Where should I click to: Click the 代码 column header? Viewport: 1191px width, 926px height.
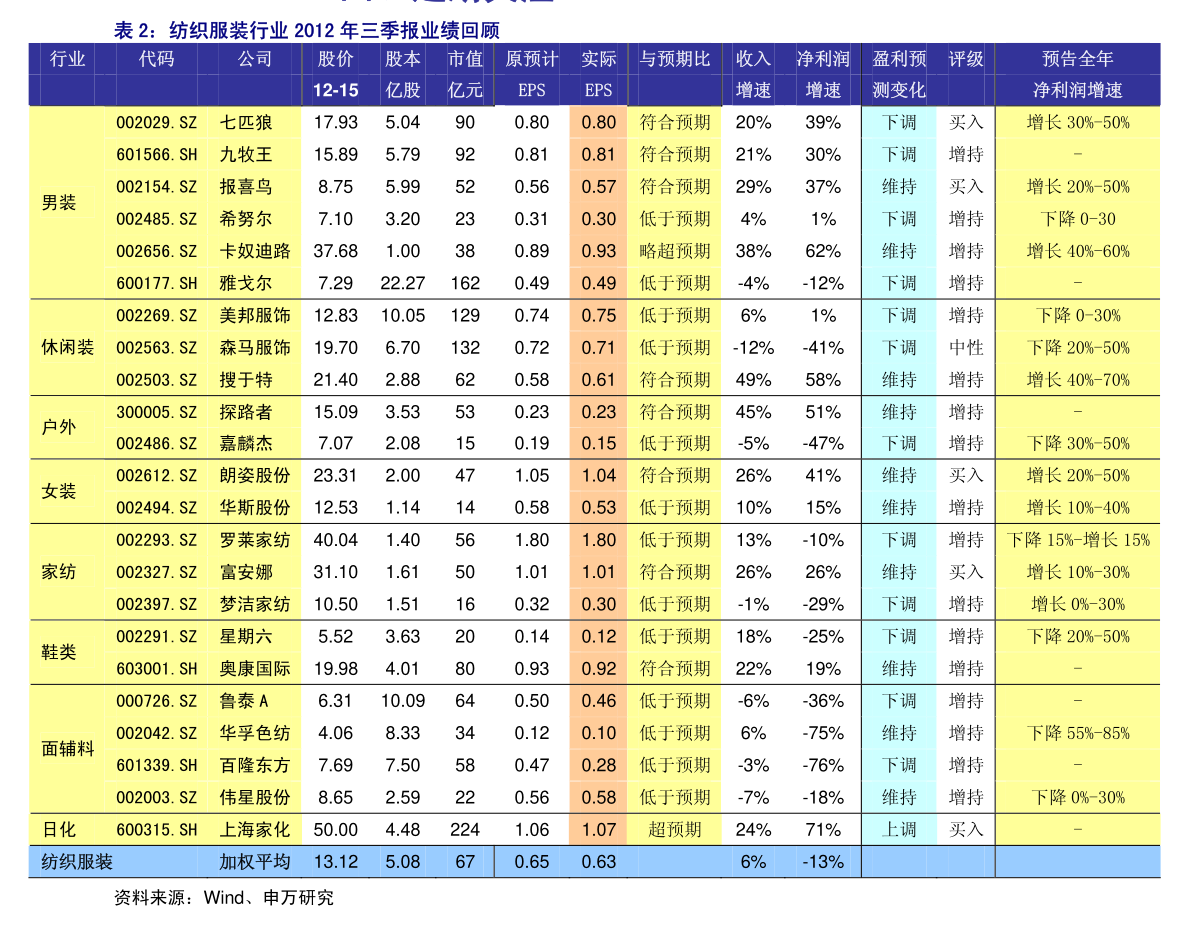156,58
